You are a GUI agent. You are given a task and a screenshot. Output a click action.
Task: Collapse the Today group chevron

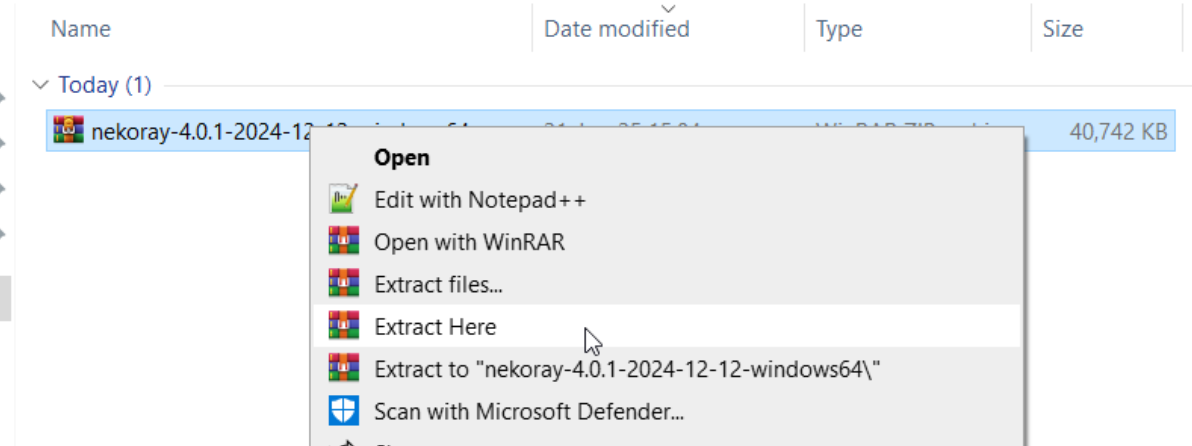point(40,86)
